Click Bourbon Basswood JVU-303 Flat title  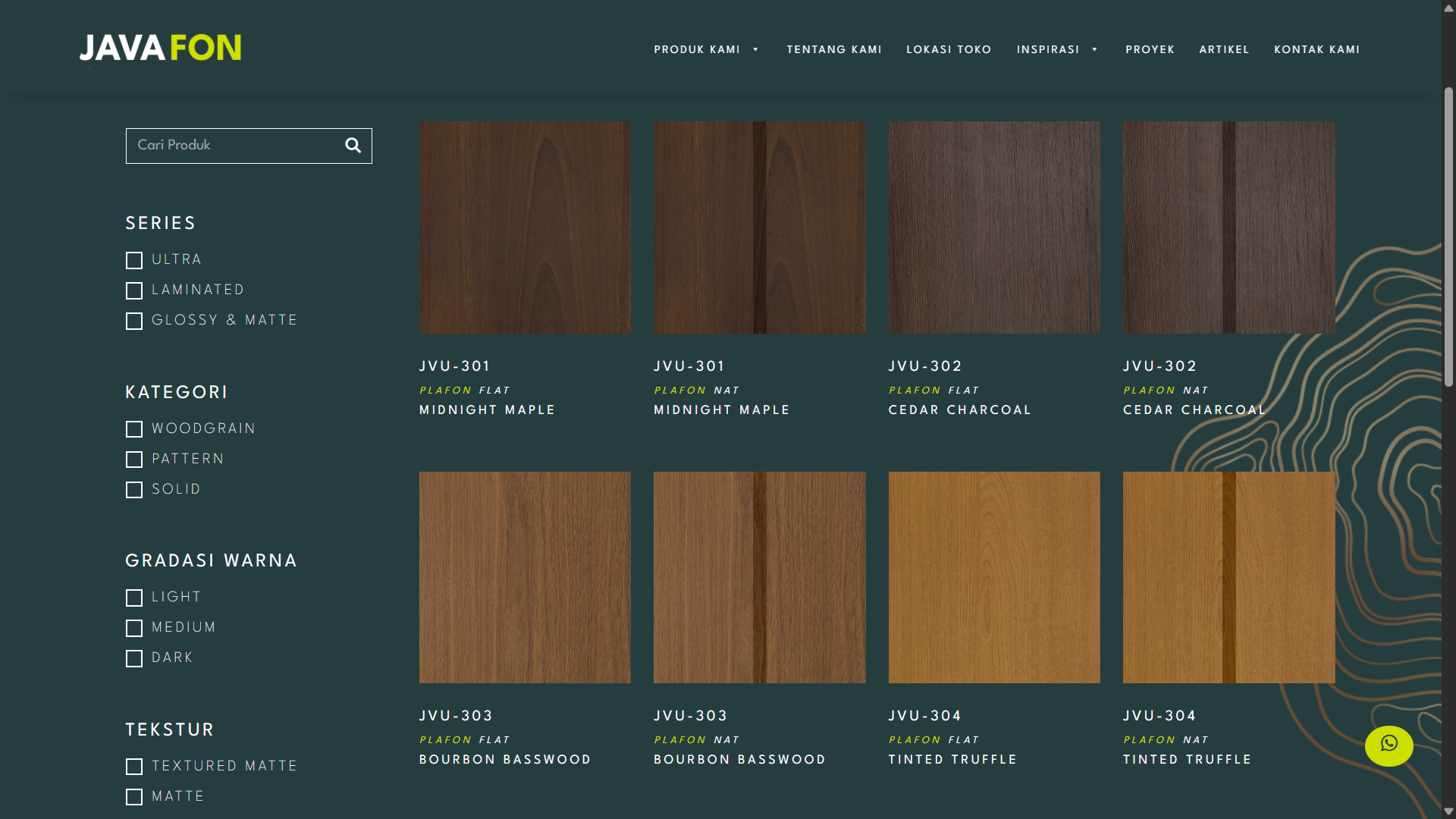504,759
